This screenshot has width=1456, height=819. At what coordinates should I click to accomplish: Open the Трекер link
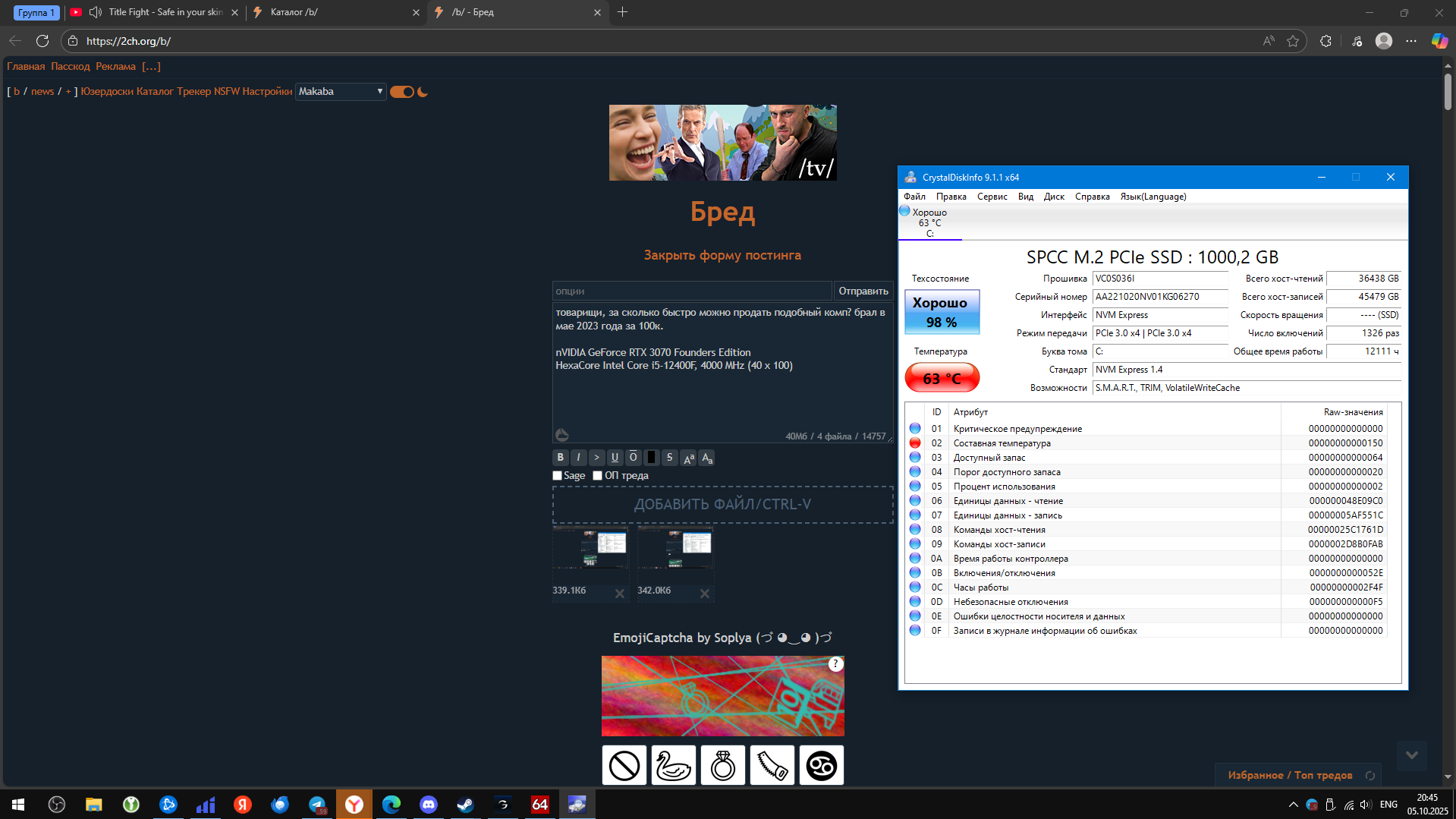click(x=193, y=92)
